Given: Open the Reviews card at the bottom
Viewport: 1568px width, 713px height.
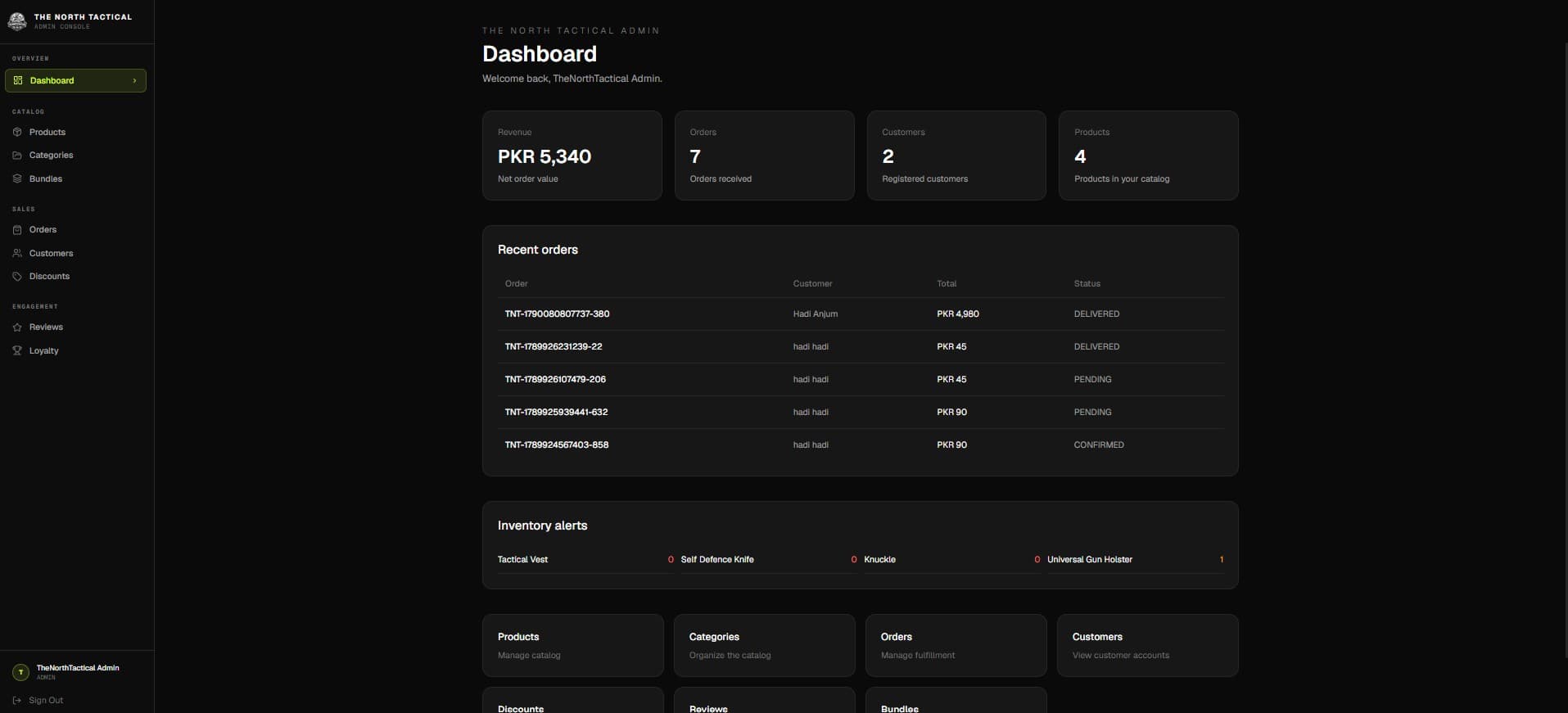Looking at the screenshot, I should pyautogui.click(x=765, y=701).
